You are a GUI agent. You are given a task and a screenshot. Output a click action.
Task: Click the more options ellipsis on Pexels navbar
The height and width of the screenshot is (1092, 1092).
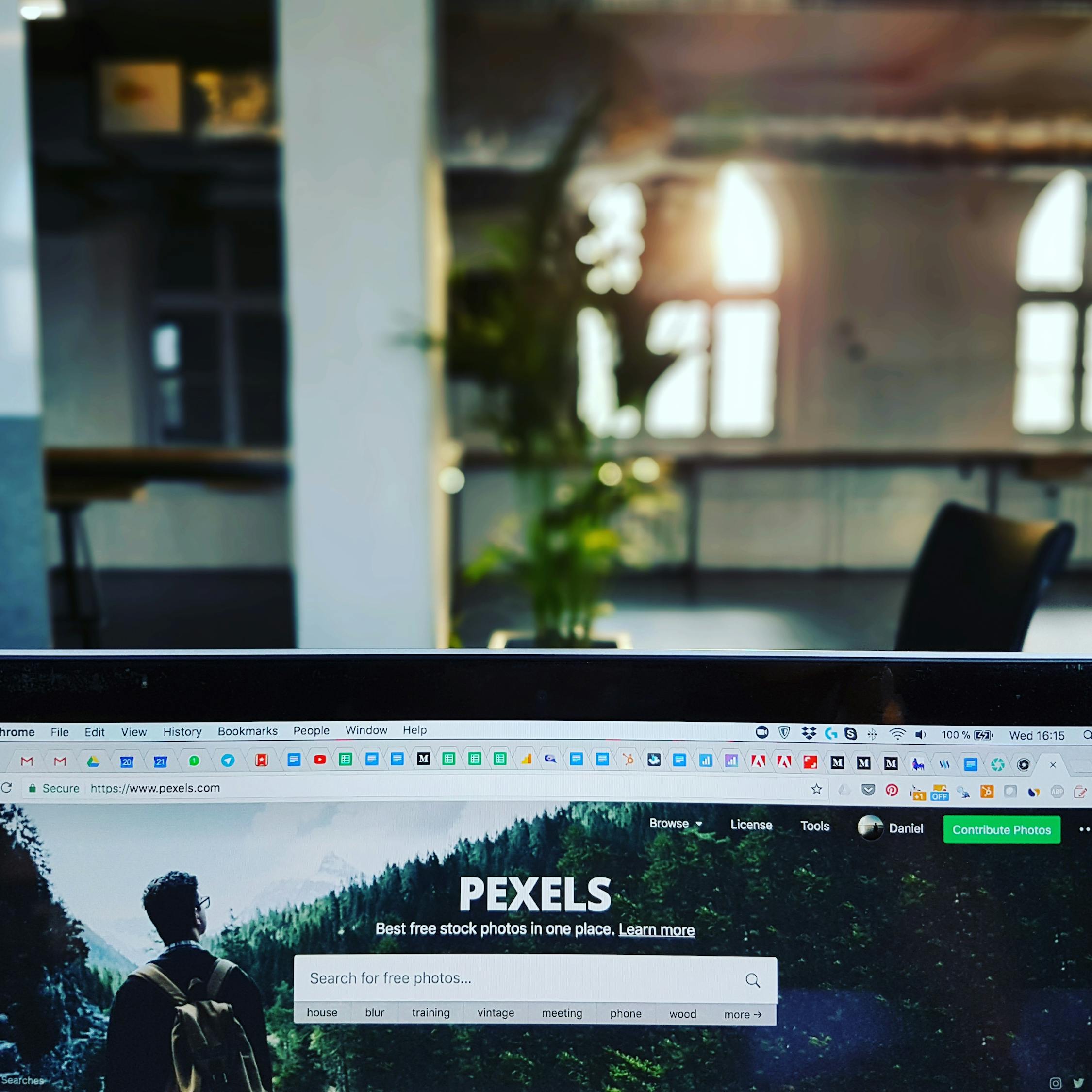coord(1083,828)
